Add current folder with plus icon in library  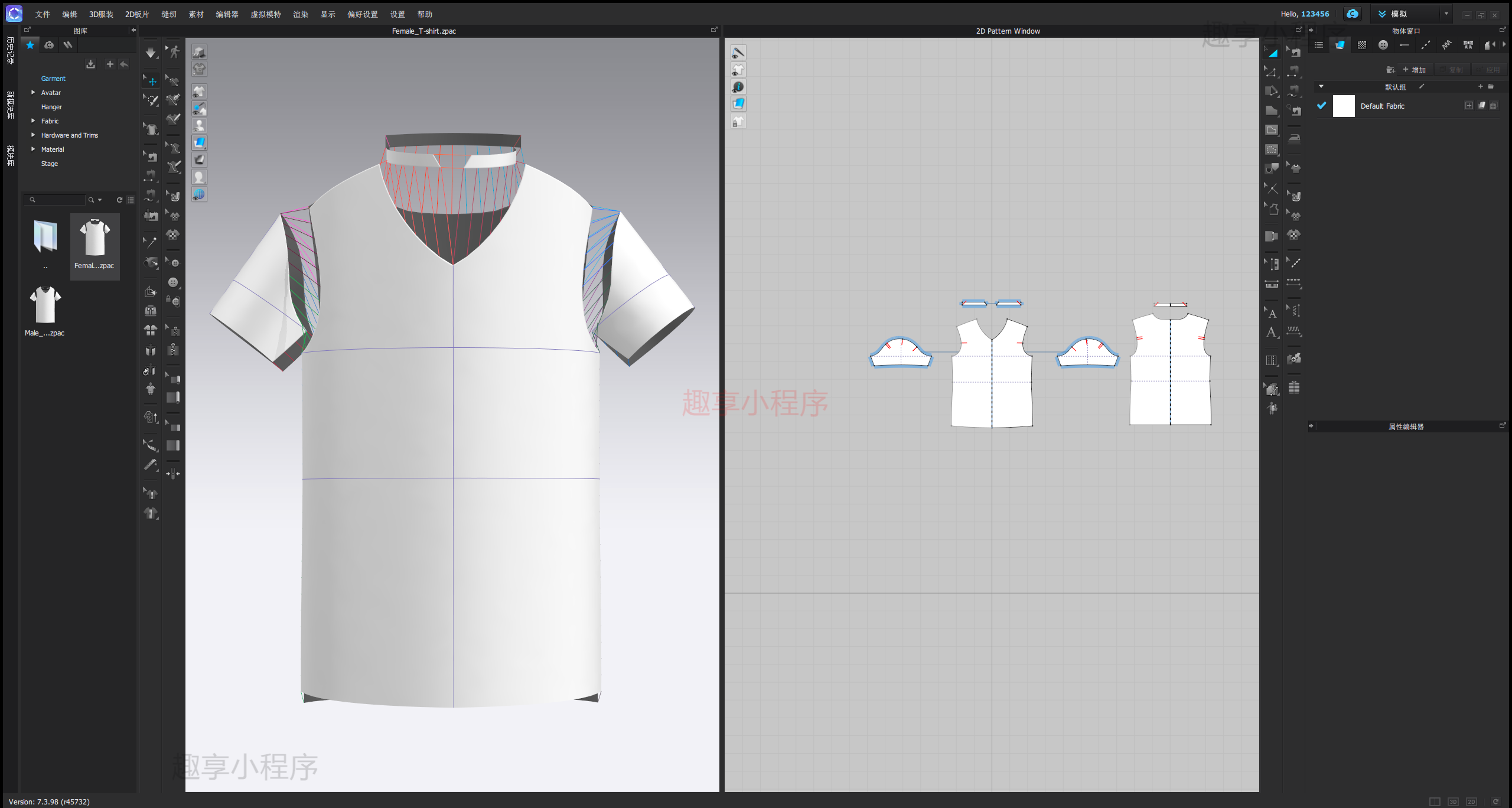point(110,64)
